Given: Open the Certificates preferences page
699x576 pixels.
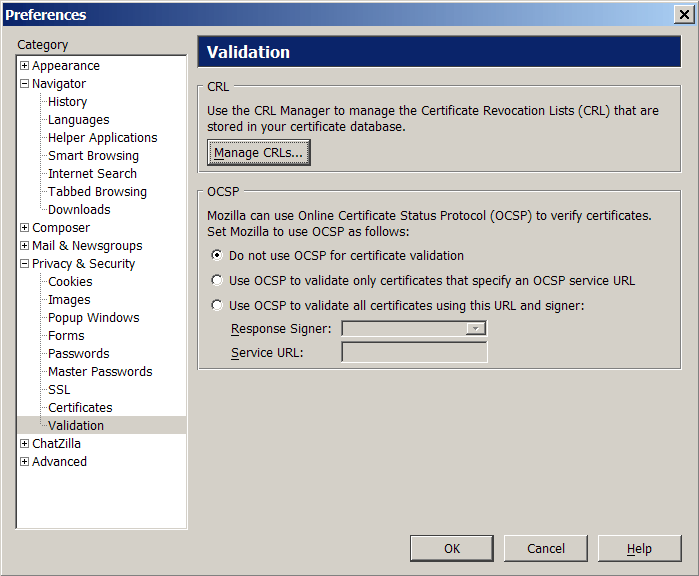Looking at the screenshot, I should 80,407.
